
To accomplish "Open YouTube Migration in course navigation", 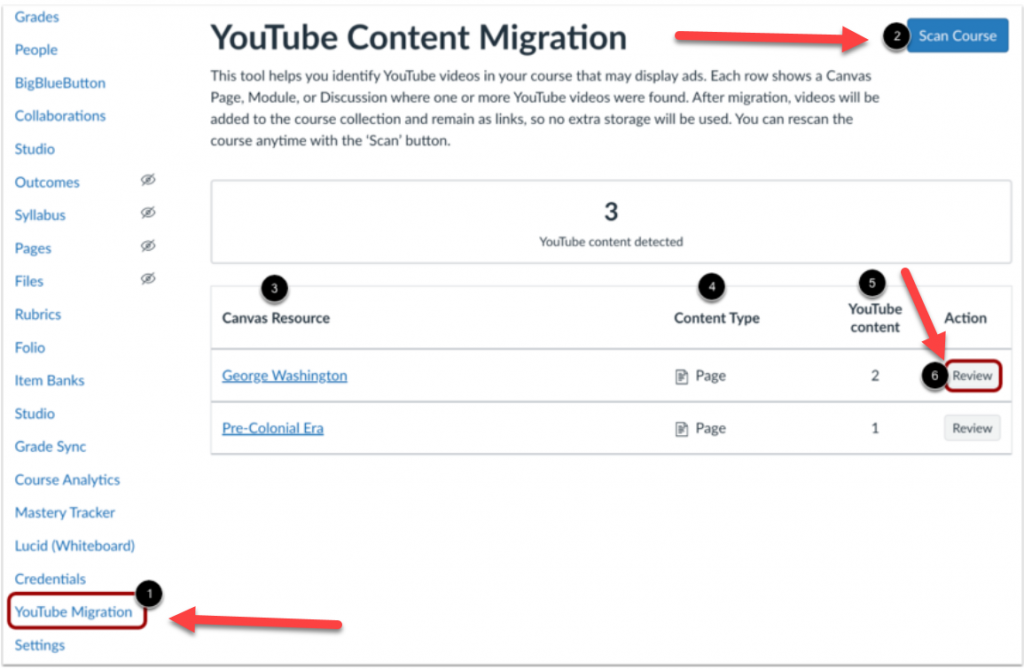I will (x=74, y=612).
